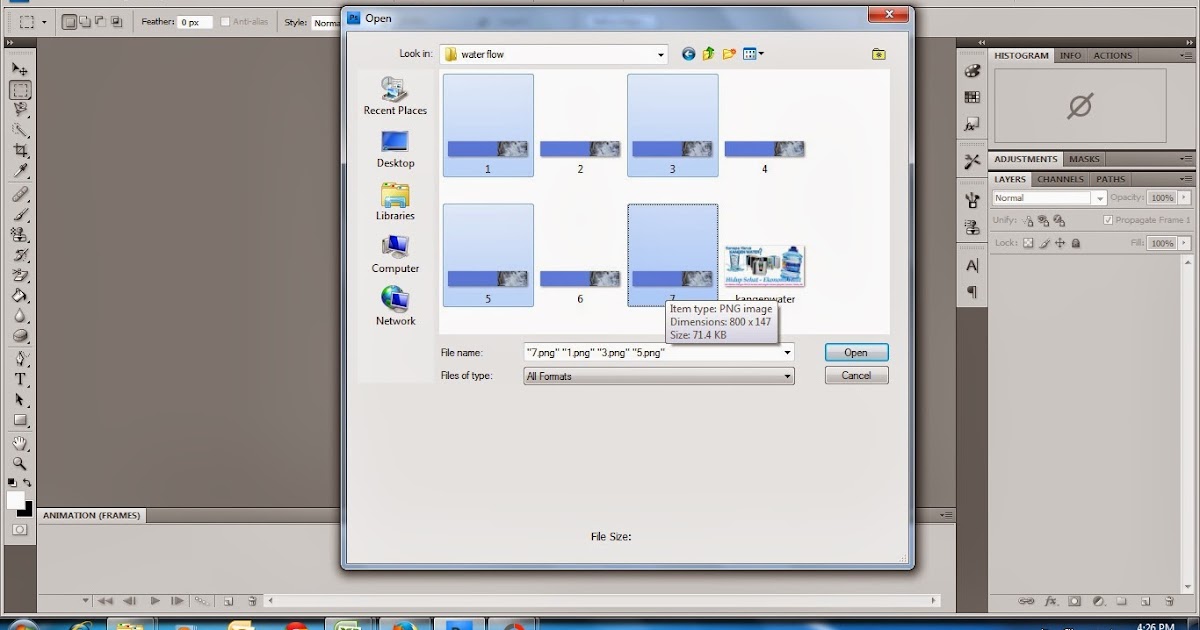Go to Desktop in places sidebar
Image resolution: width=1200 pixels, height=630 pixels.
(x=395, y=150)
